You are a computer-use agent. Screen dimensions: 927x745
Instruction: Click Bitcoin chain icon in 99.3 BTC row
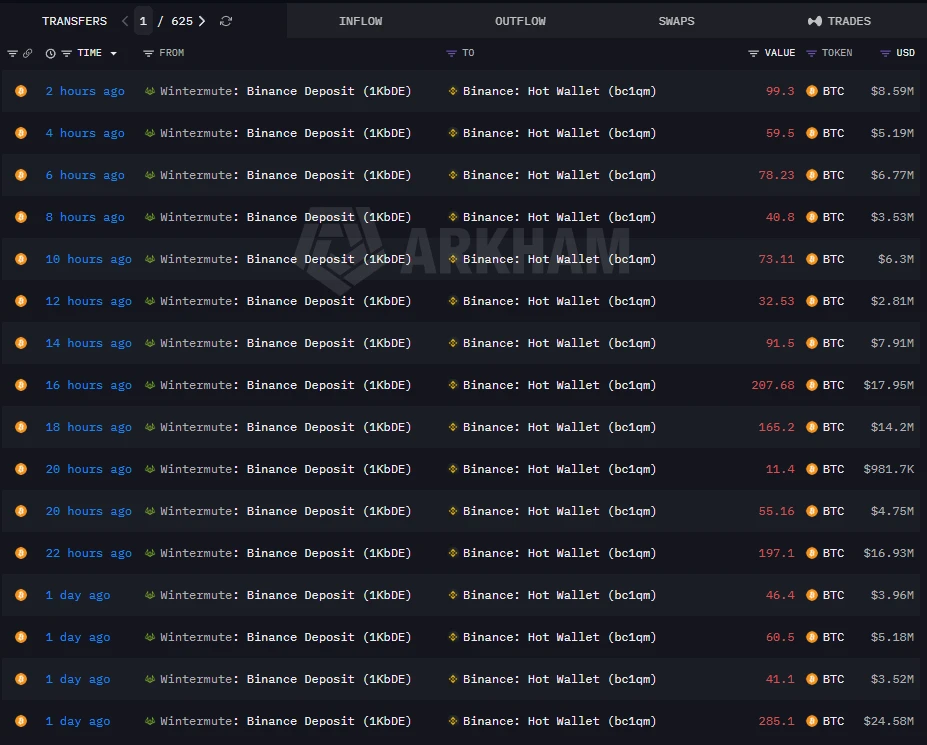click(x=21, y=91)
